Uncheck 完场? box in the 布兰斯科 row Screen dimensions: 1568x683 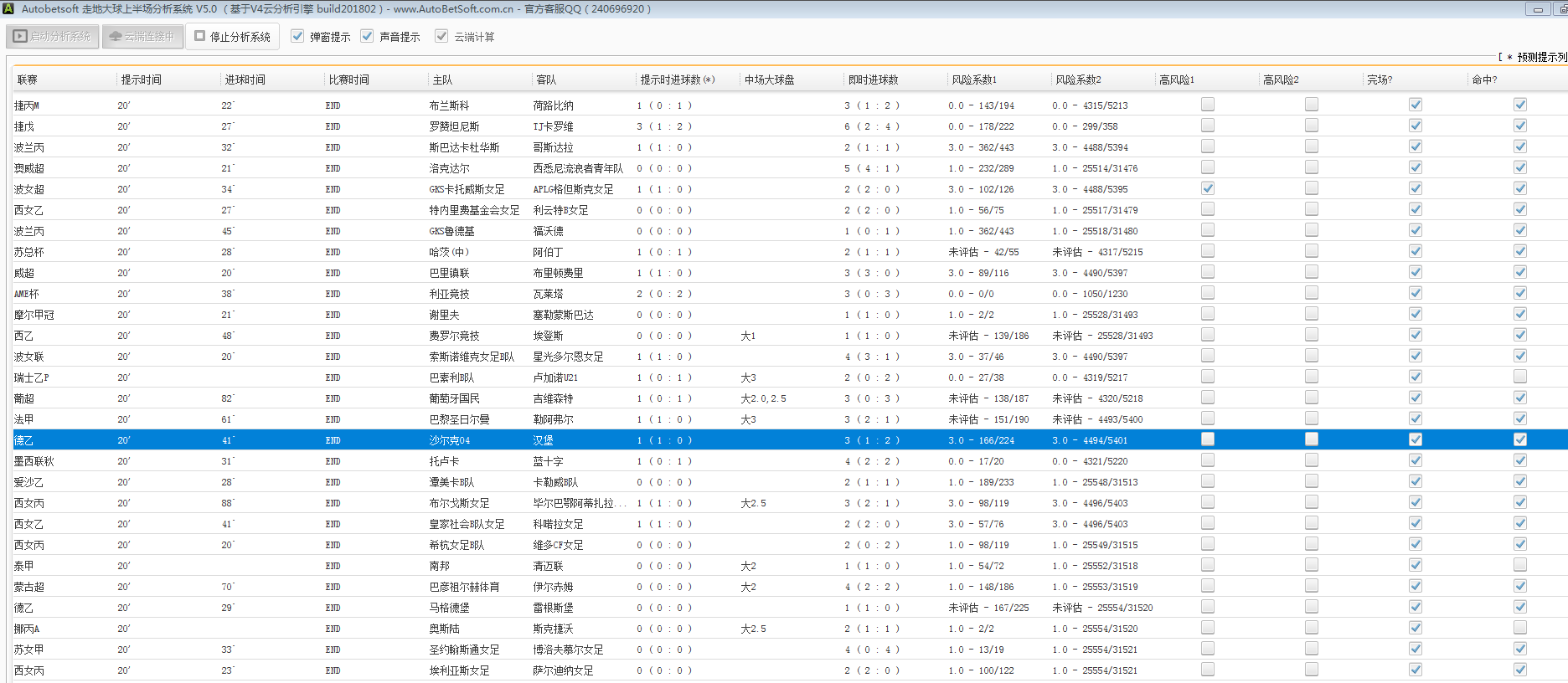click(1415, 105)
